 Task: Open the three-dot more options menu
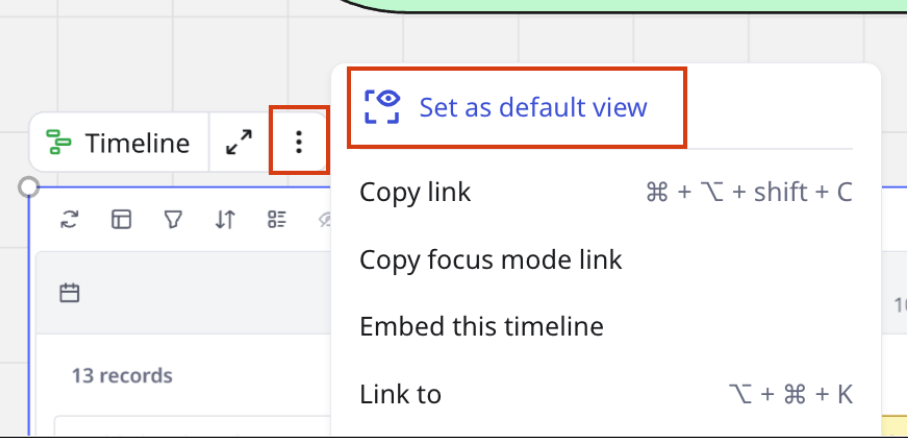(298, 142)
